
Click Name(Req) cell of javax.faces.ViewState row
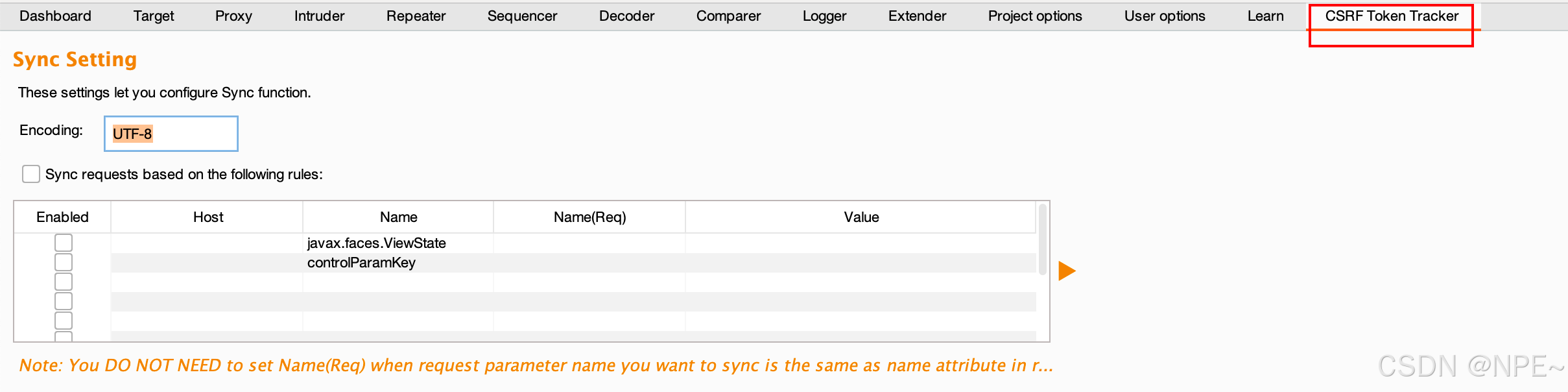coord(589,243)
